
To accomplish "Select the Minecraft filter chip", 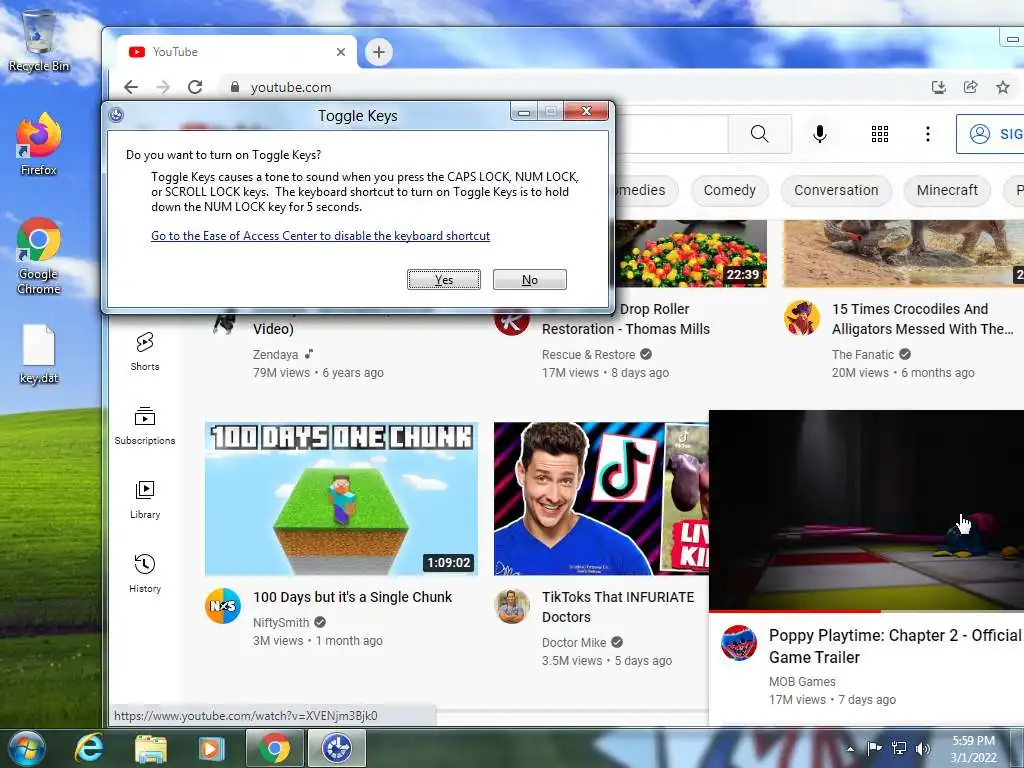I will click(x=947, y=190).
